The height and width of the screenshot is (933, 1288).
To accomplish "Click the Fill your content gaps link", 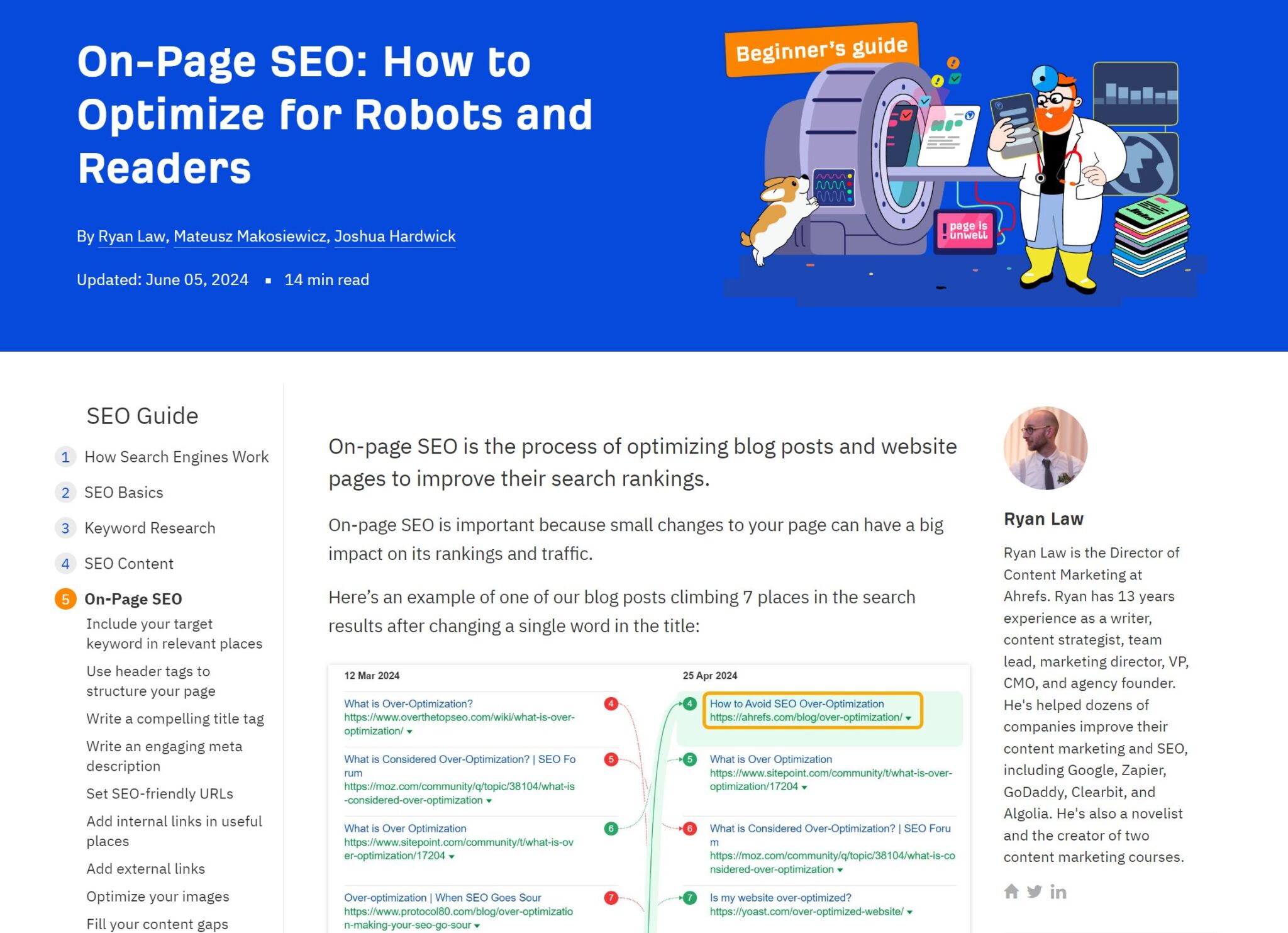I will [155, 923].
